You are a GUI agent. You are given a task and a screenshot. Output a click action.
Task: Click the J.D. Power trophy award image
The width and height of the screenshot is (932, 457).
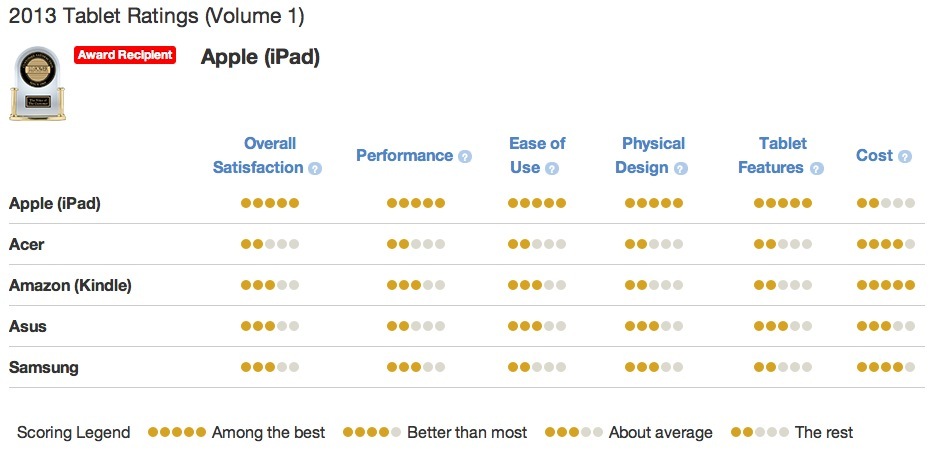coord(37,84)
